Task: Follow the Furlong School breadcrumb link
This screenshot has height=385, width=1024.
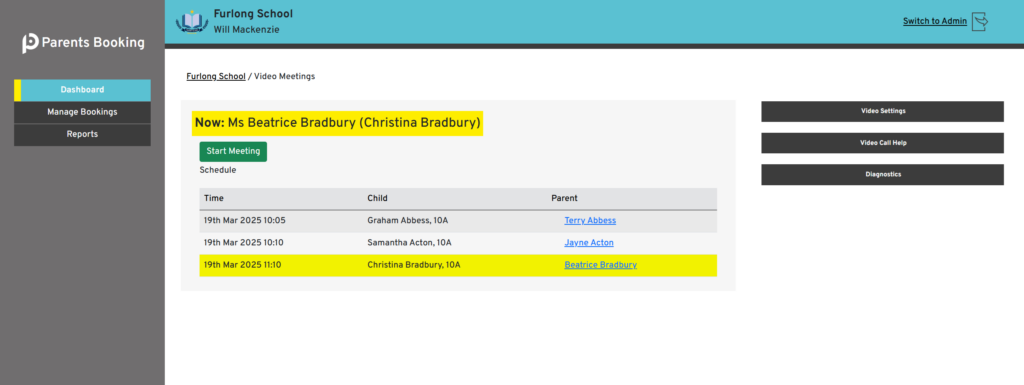Action: [x=216, y=76]
